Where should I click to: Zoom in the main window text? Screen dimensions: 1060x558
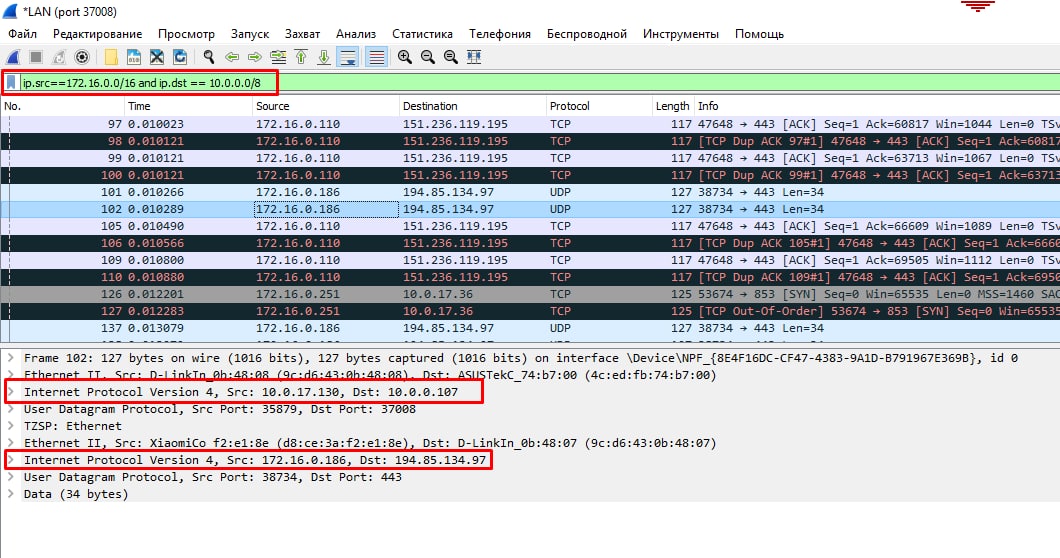point(405,57)
